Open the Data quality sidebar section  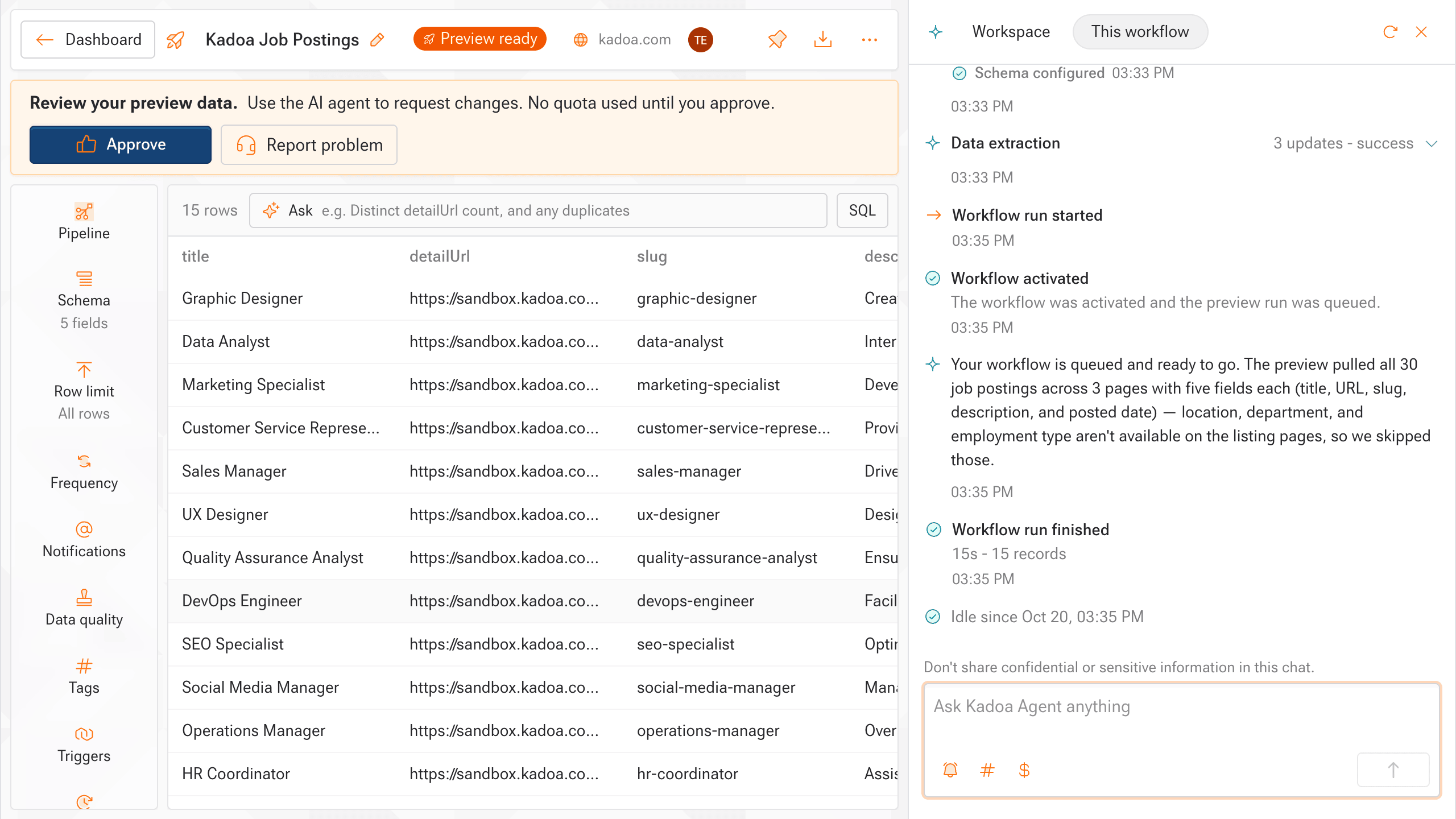84,609
